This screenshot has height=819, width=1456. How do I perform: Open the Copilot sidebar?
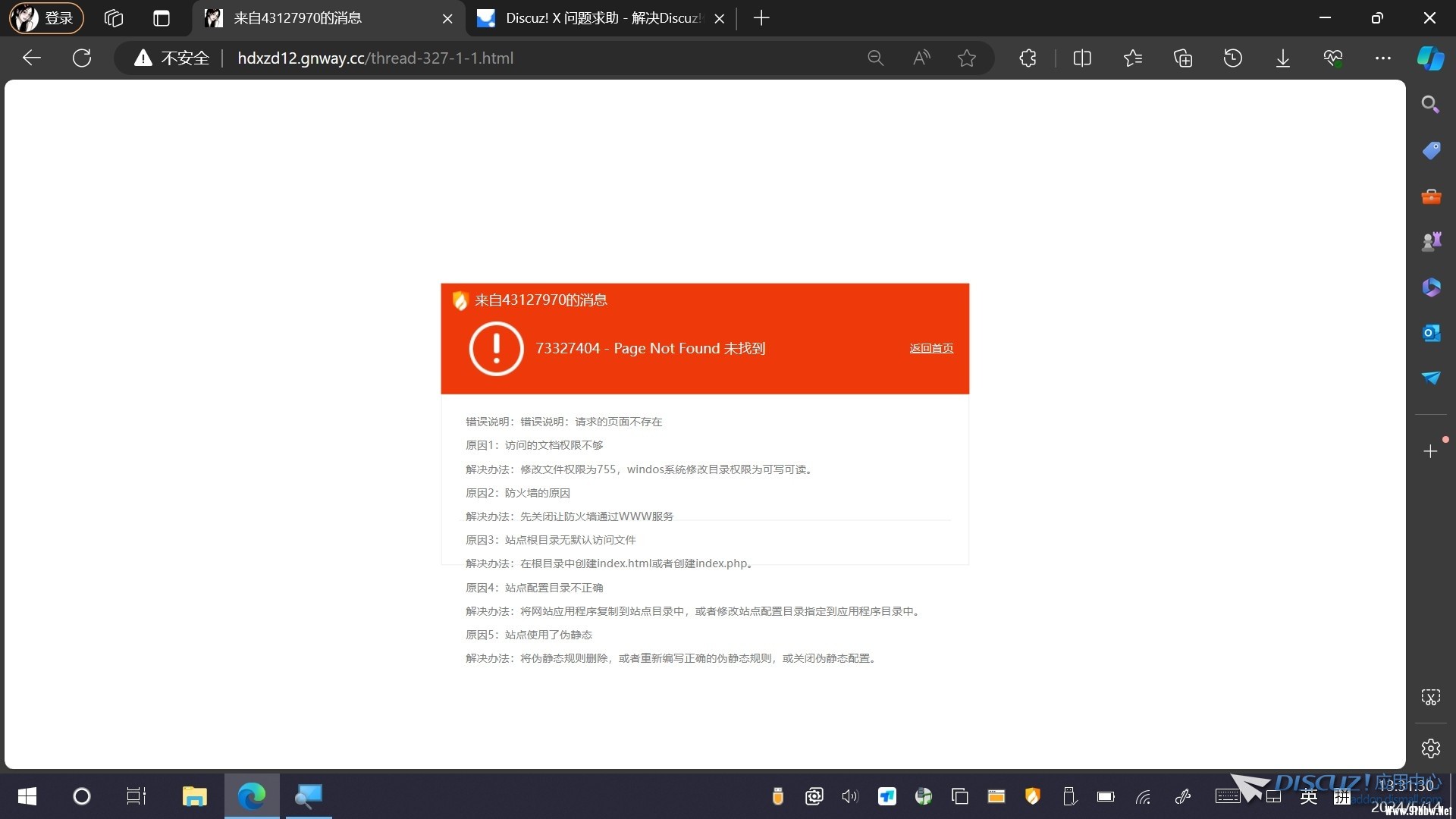1430,58
